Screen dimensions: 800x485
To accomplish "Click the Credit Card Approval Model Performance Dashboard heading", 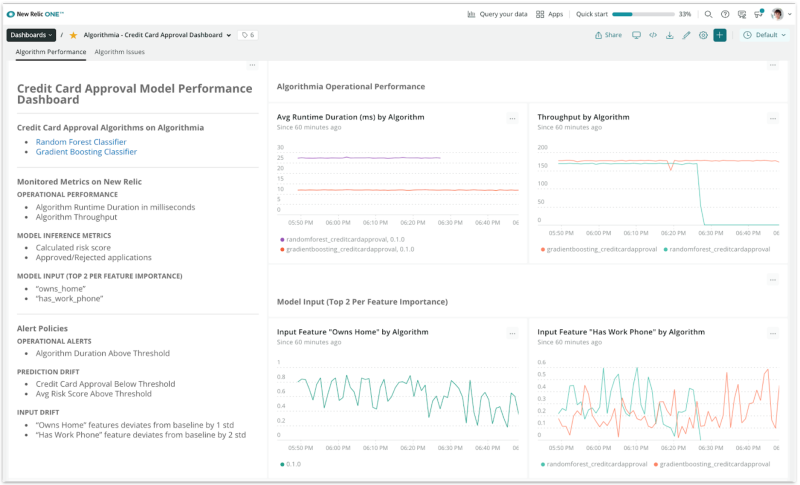I will (135, 94).
